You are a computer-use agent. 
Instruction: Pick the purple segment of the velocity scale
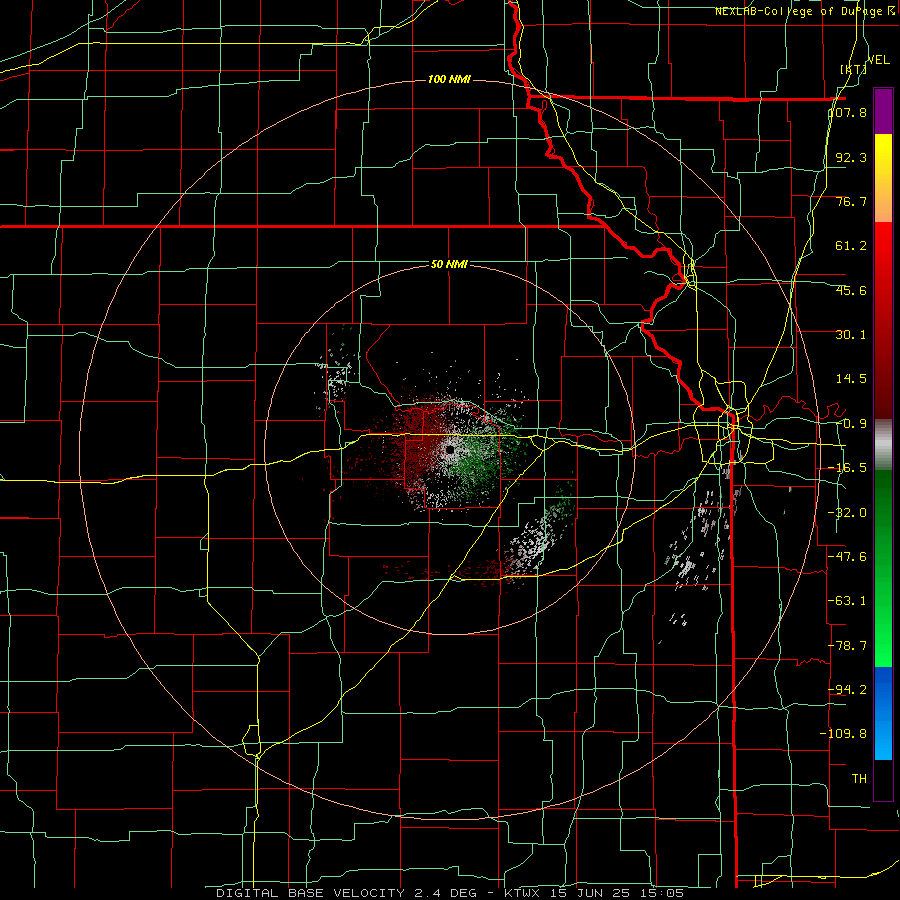point(883,111)
